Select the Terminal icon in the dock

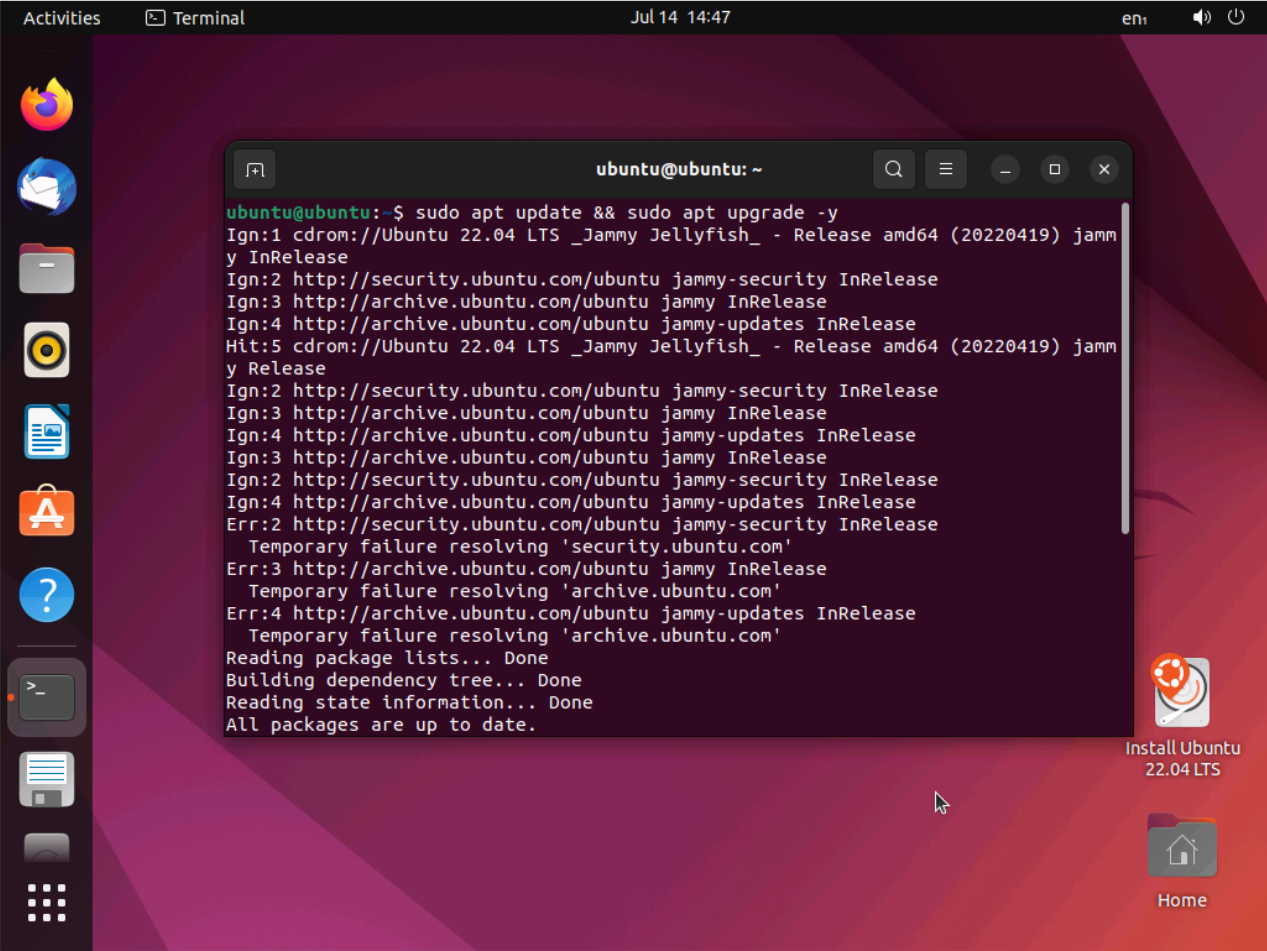47,697
